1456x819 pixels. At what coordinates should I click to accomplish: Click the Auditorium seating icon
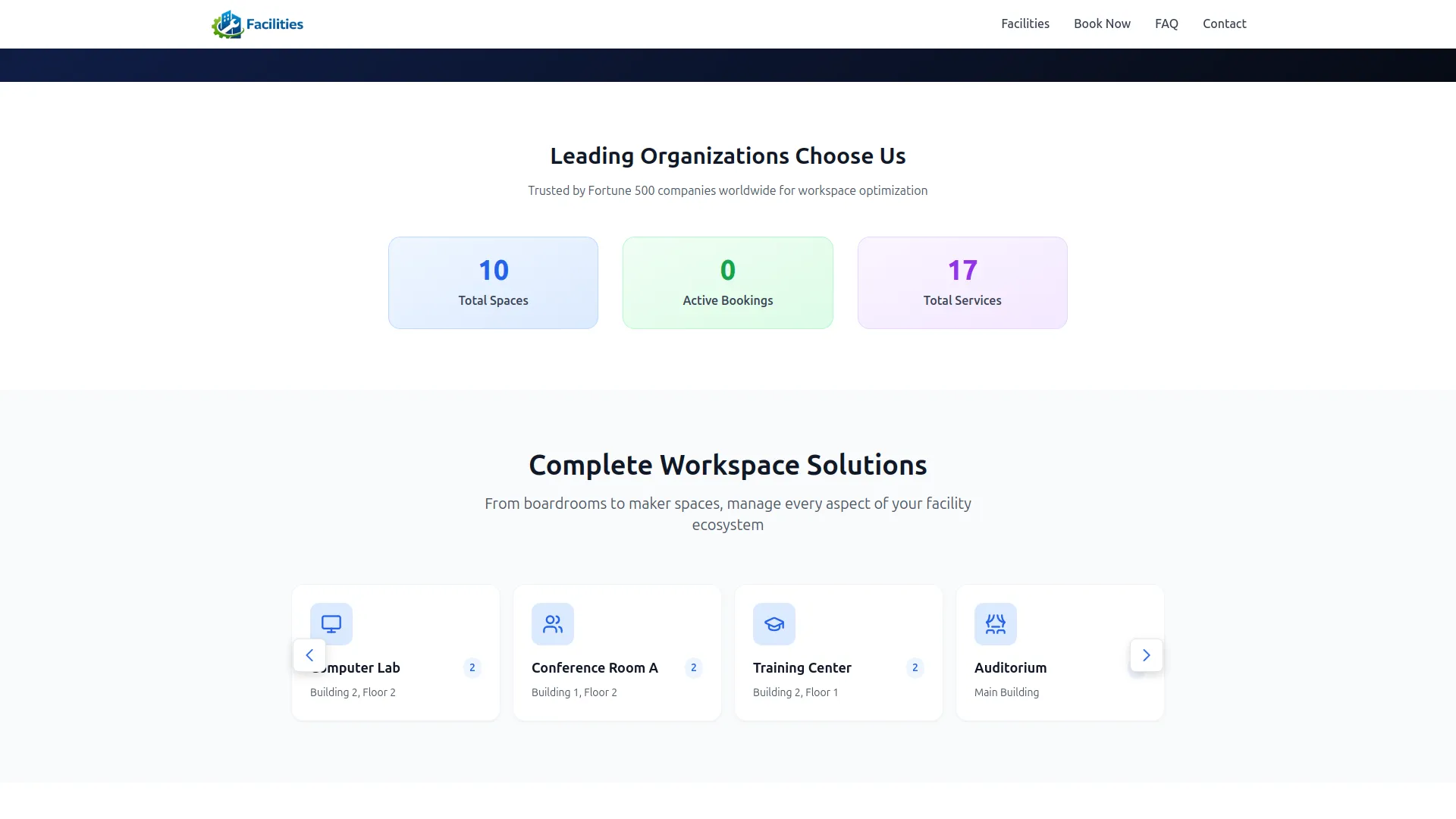pos(996,624)
